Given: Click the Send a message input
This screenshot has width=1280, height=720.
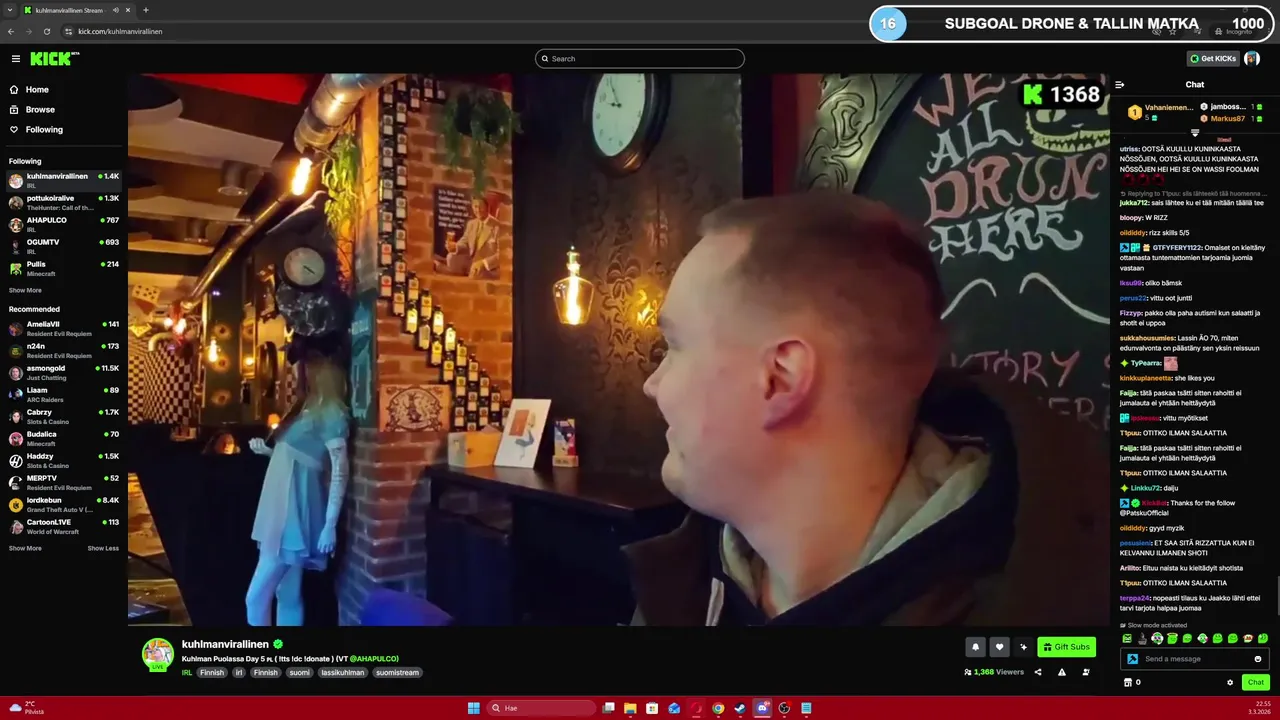Looking at the screenshot, I should point(1195,659).
